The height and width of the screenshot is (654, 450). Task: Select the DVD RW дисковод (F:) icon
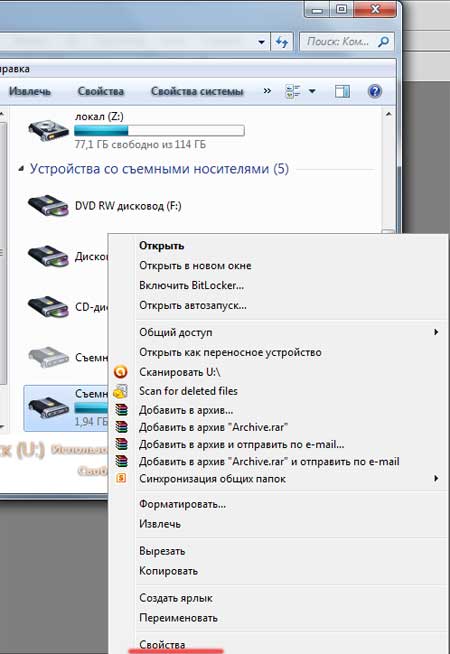(x=48, y=206)
